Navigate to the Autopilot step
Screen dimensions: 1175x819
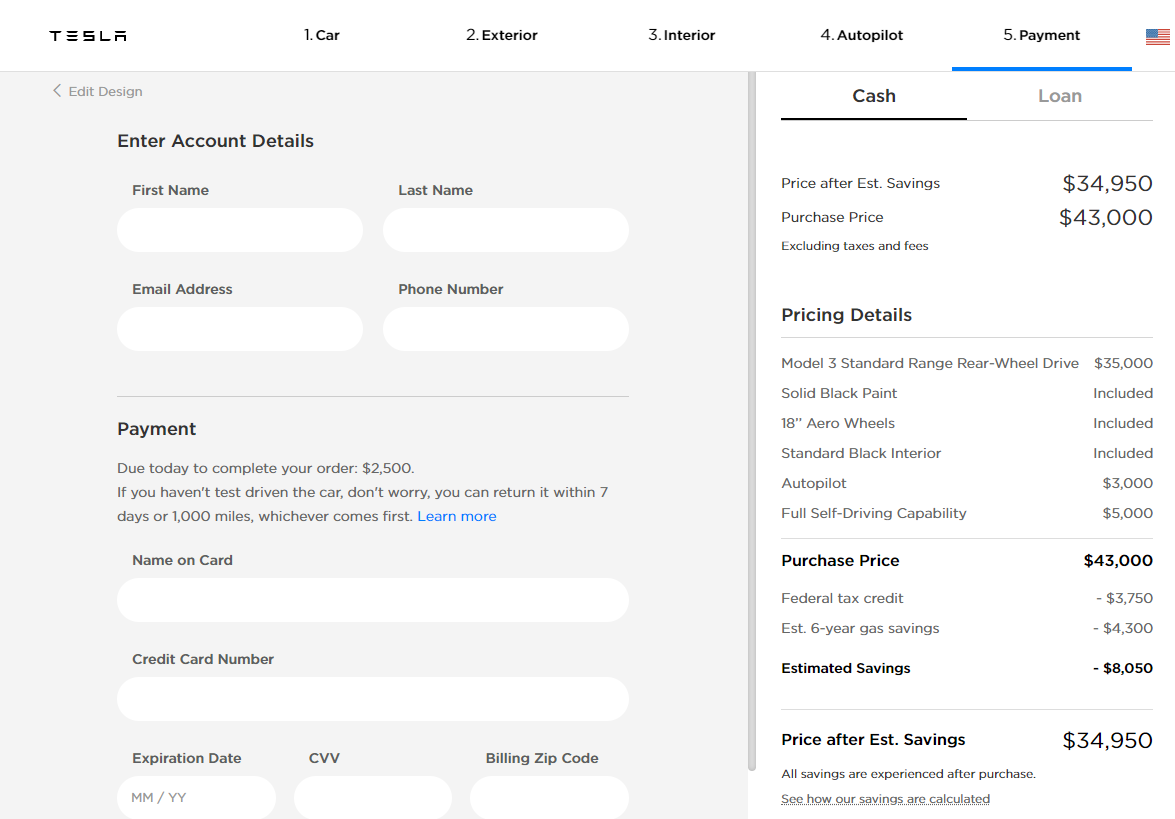862,35
